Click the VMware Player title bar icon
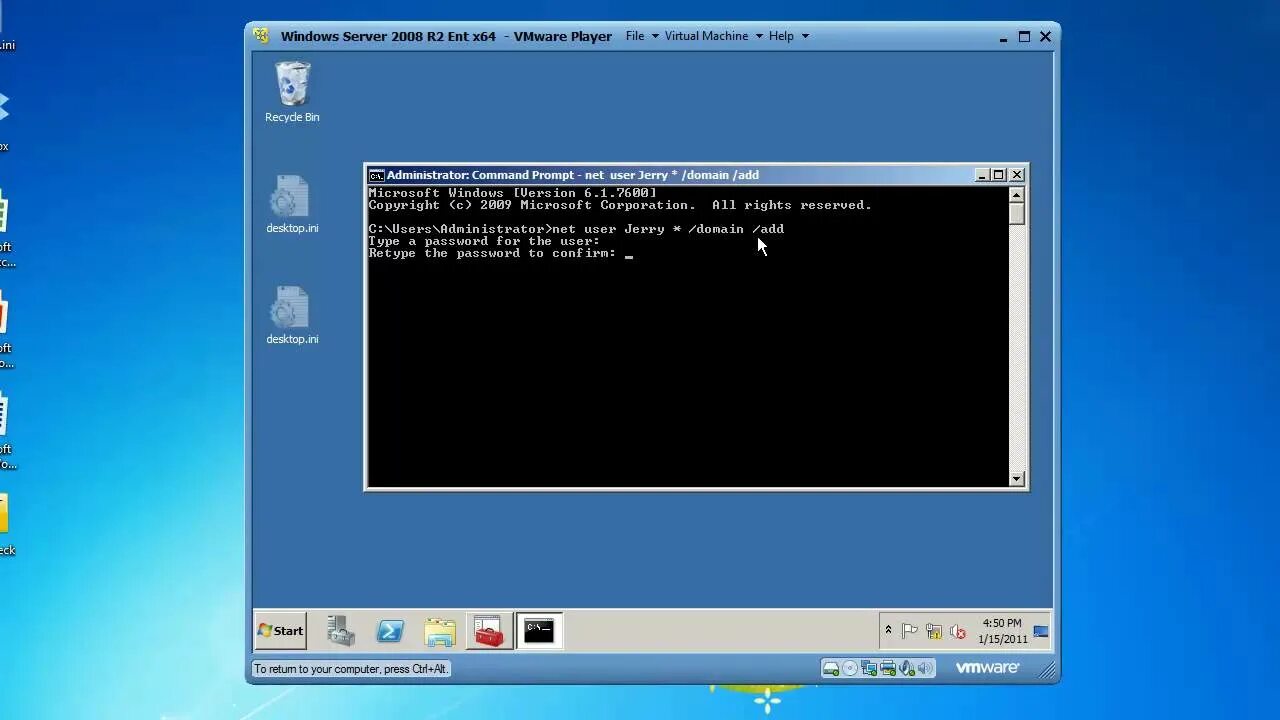Image resolution: width=1280 pixels, height=720 pixels. click(262, 36)
